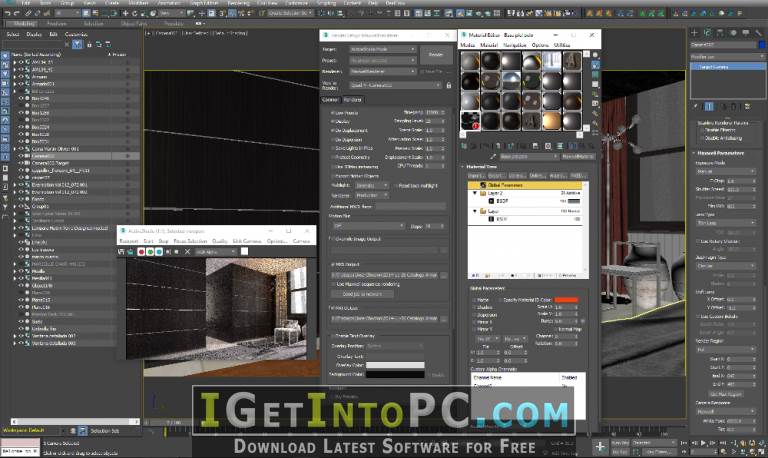Open the View to Render dropdown
This screenshot has height=458, width=768.
pyautogui.click(x=395, y=85)
